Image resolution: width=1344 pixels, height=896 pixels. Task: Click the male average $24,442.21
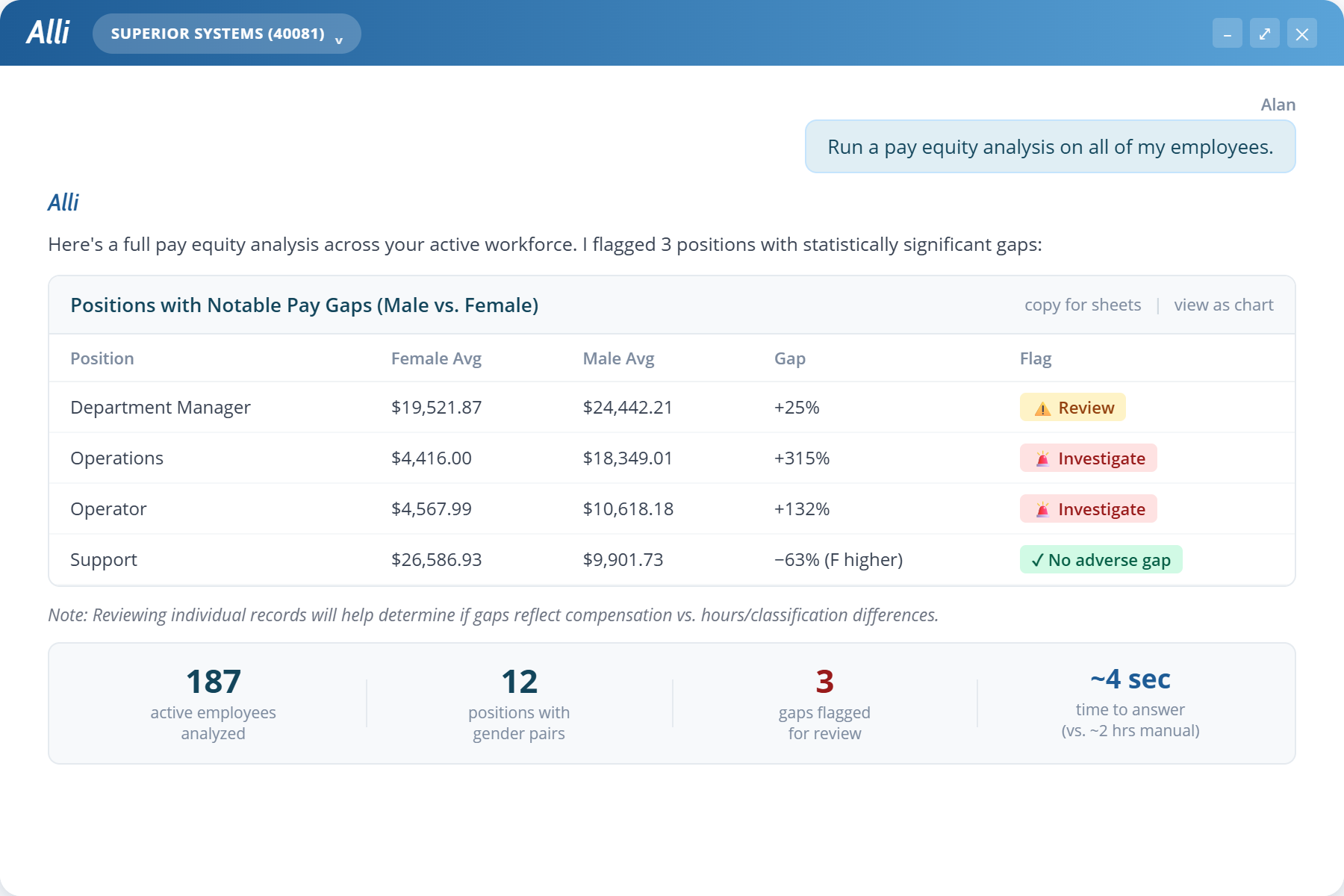628,407
